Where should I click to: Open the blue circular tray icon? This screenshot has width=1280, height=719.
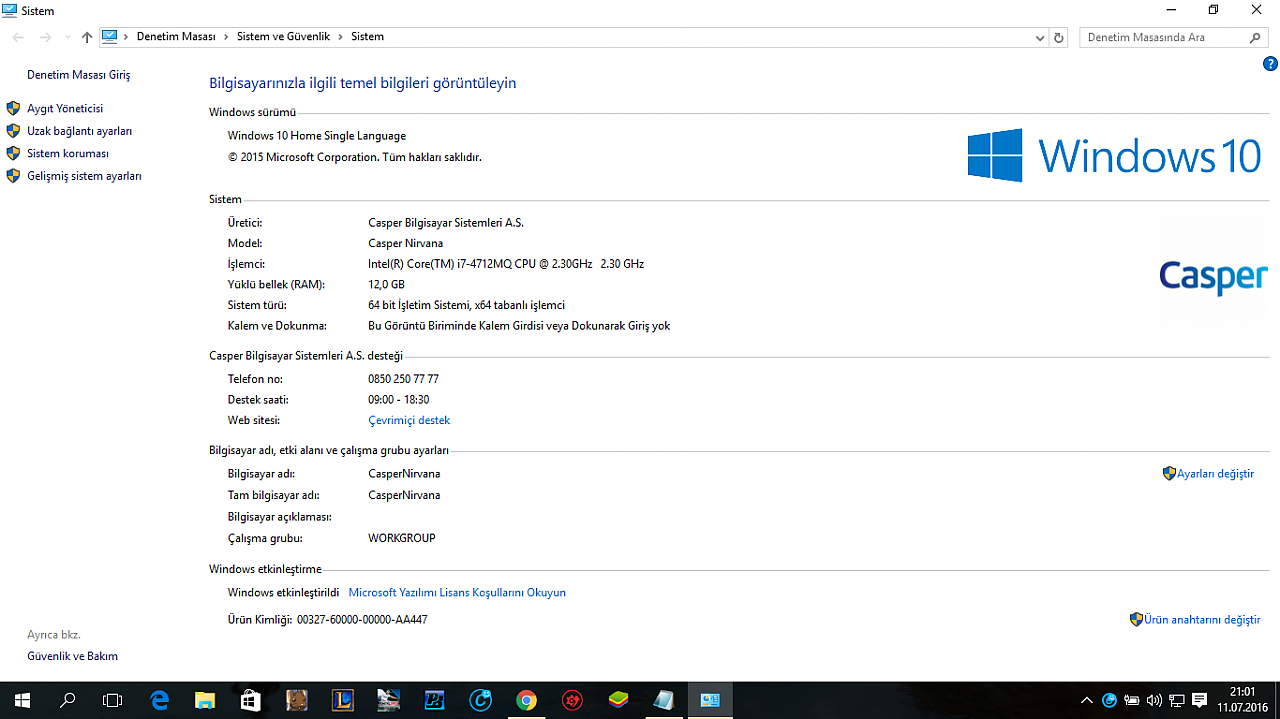click(1109, 701)
